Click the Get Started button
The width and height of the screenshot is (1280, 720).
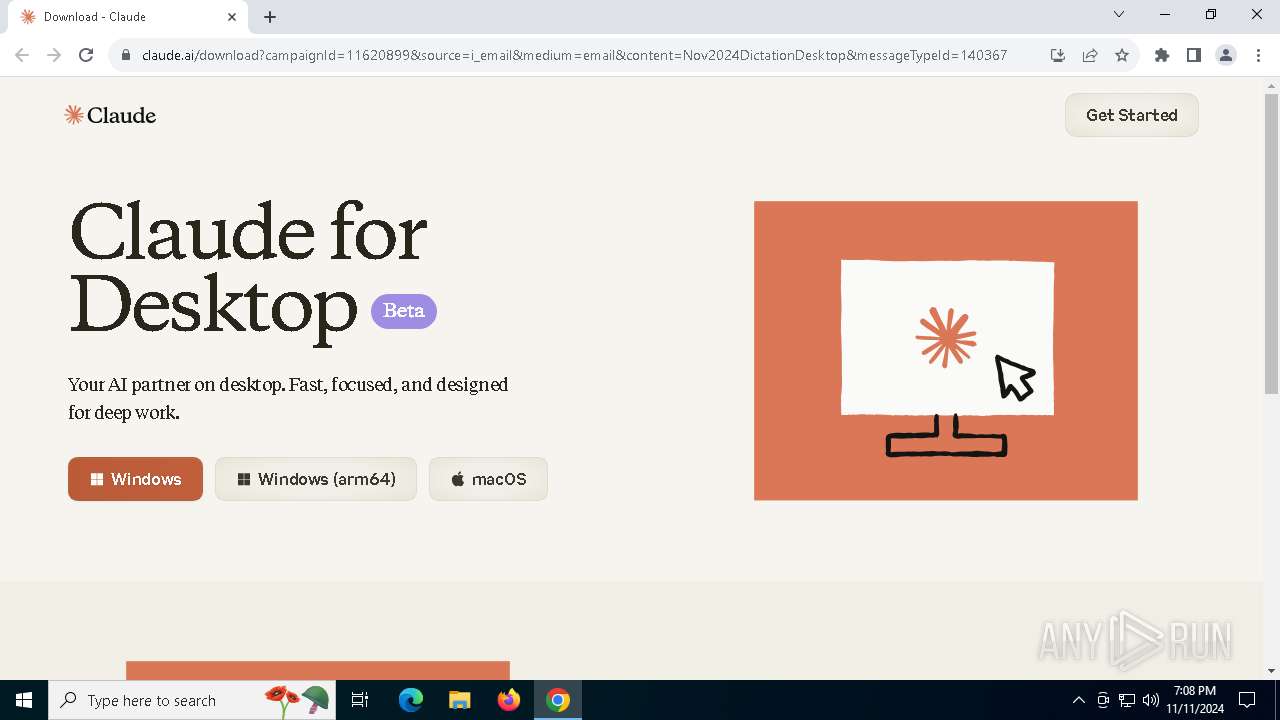click(x=1131, y=115)
